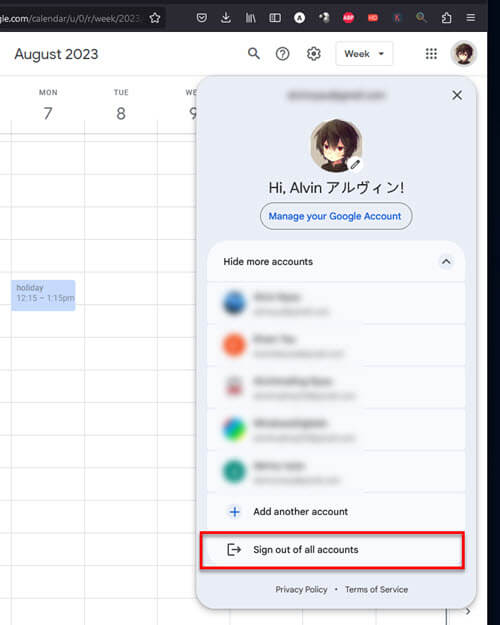Click Manage your Google Account

click(336, 216)
